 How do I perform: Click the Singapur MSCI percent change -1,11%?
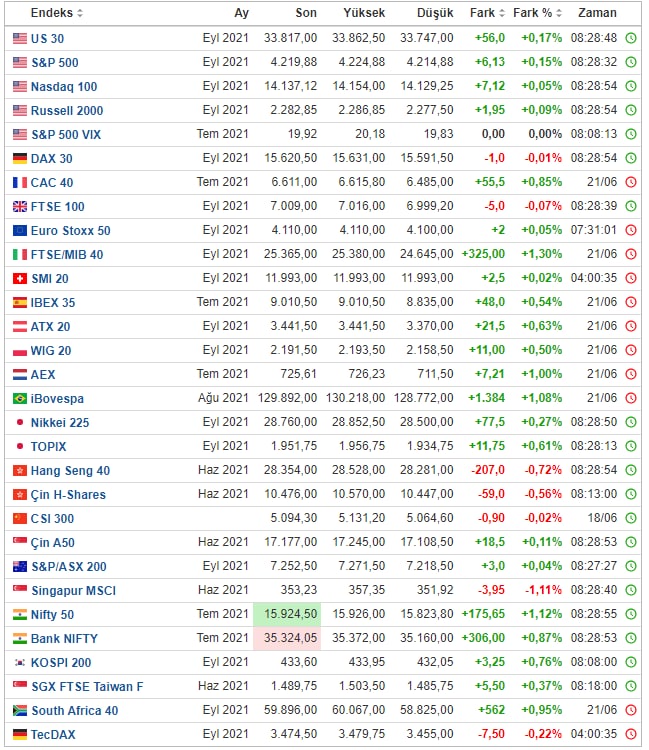[x=543, y=590]
